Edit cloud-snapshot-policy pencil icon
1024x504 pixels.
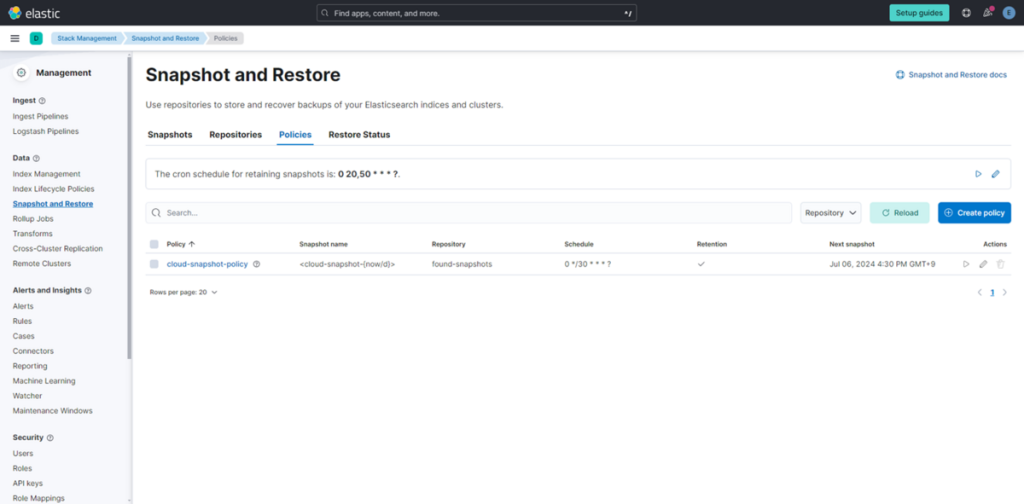(983, 264)
